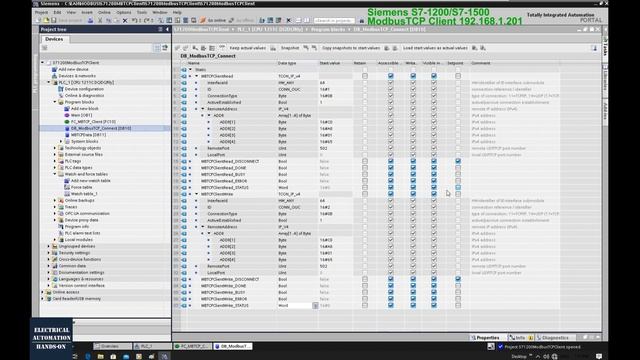
Task: Click the Undo arrow in main toolbar
Action: coord(134,20)
